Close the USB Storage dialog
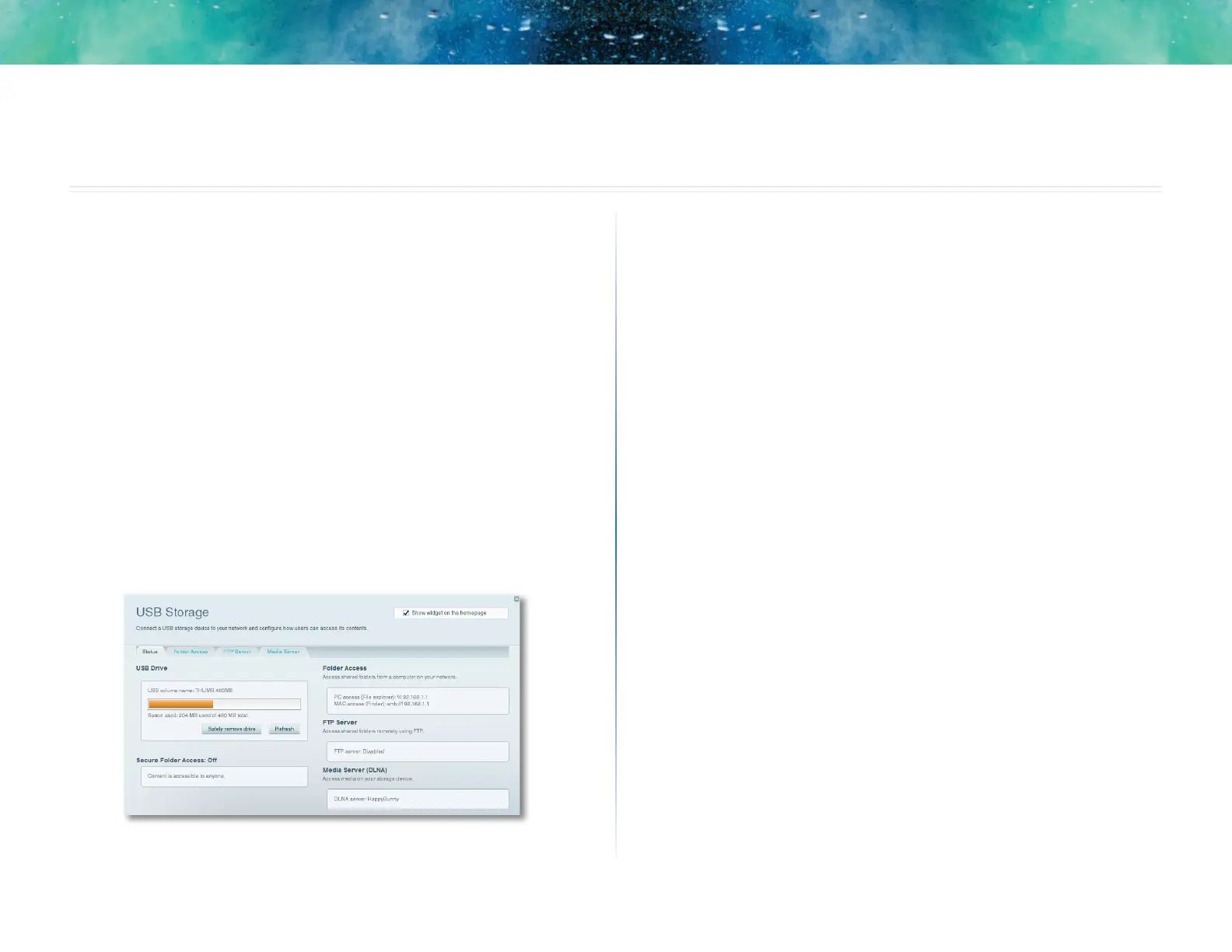1232x952 pixels. (516, 599)
